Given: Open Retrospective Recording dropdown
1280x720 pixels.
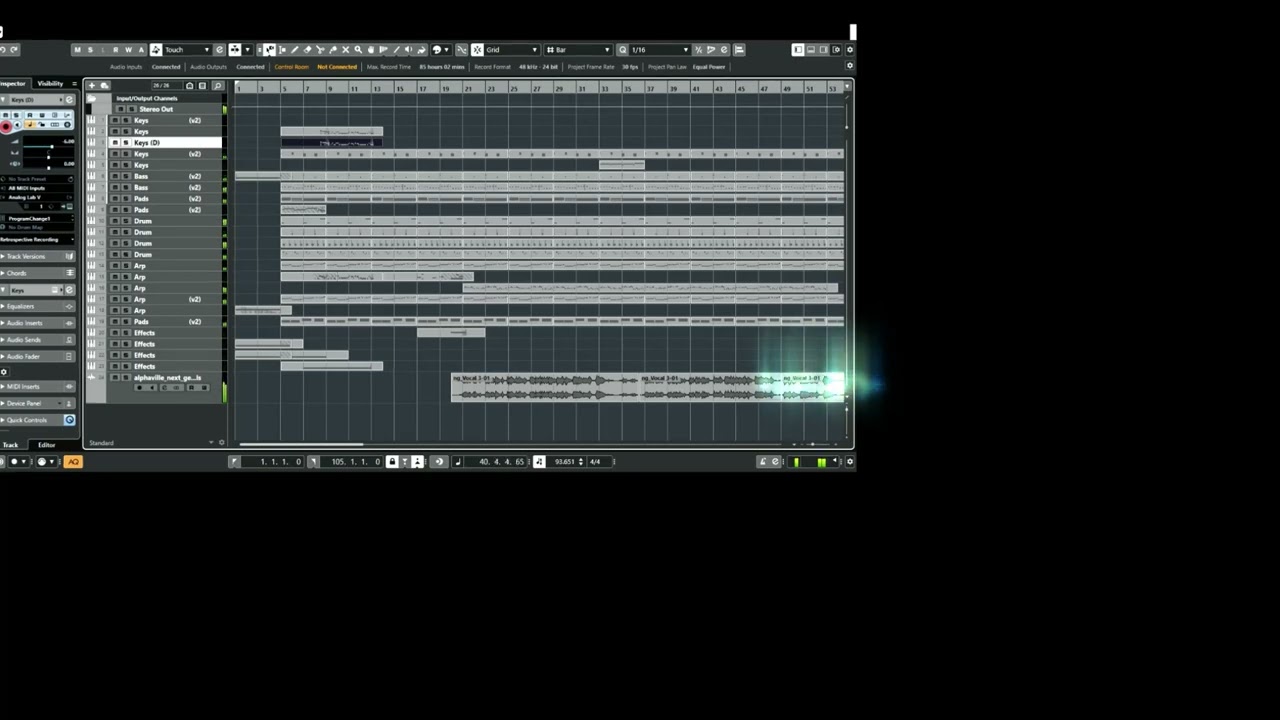Looking at the screenshot, I should [37, 239].
